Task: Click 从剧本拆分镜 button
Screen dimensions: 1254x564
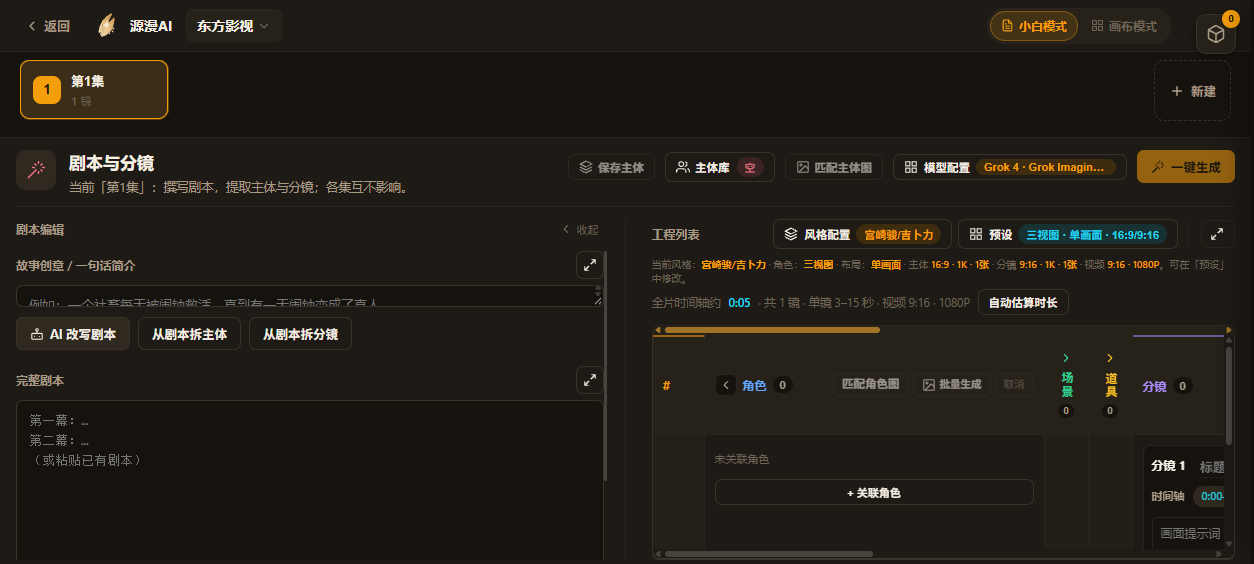Action: pos(300,334)
